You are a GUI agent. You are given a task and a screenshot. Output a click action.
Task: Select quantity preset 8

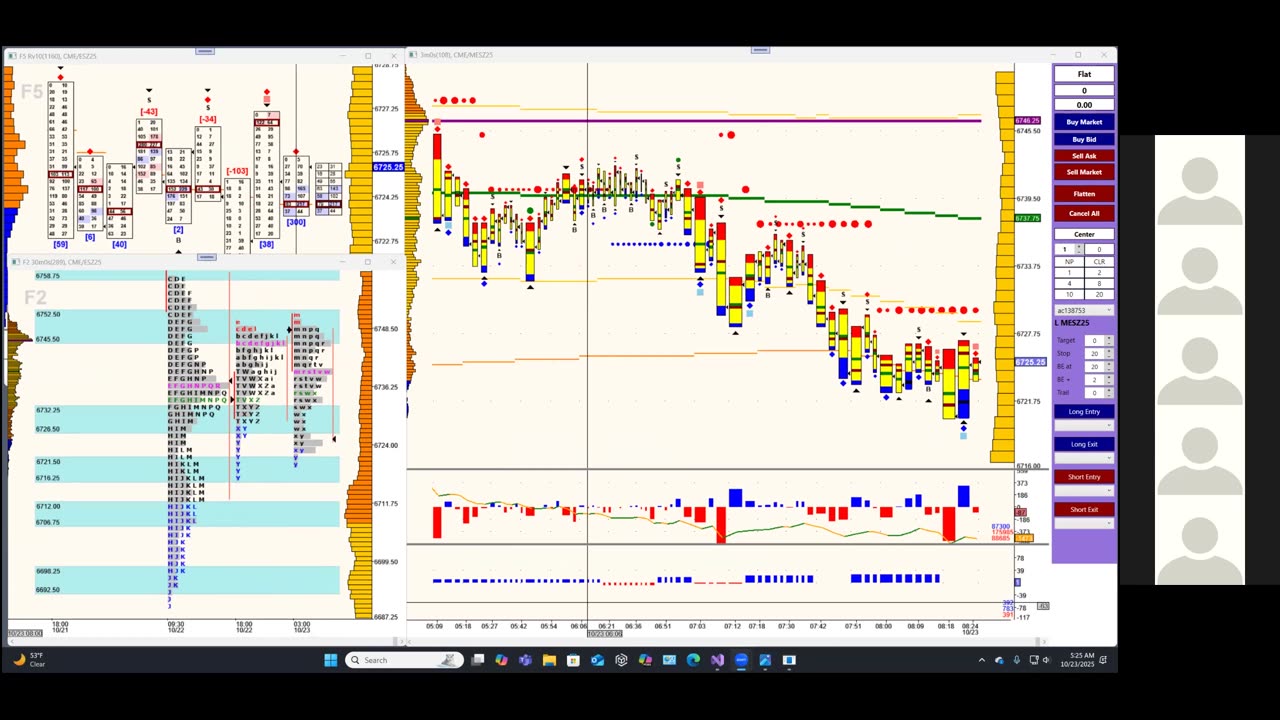(x=1099, y=284)
